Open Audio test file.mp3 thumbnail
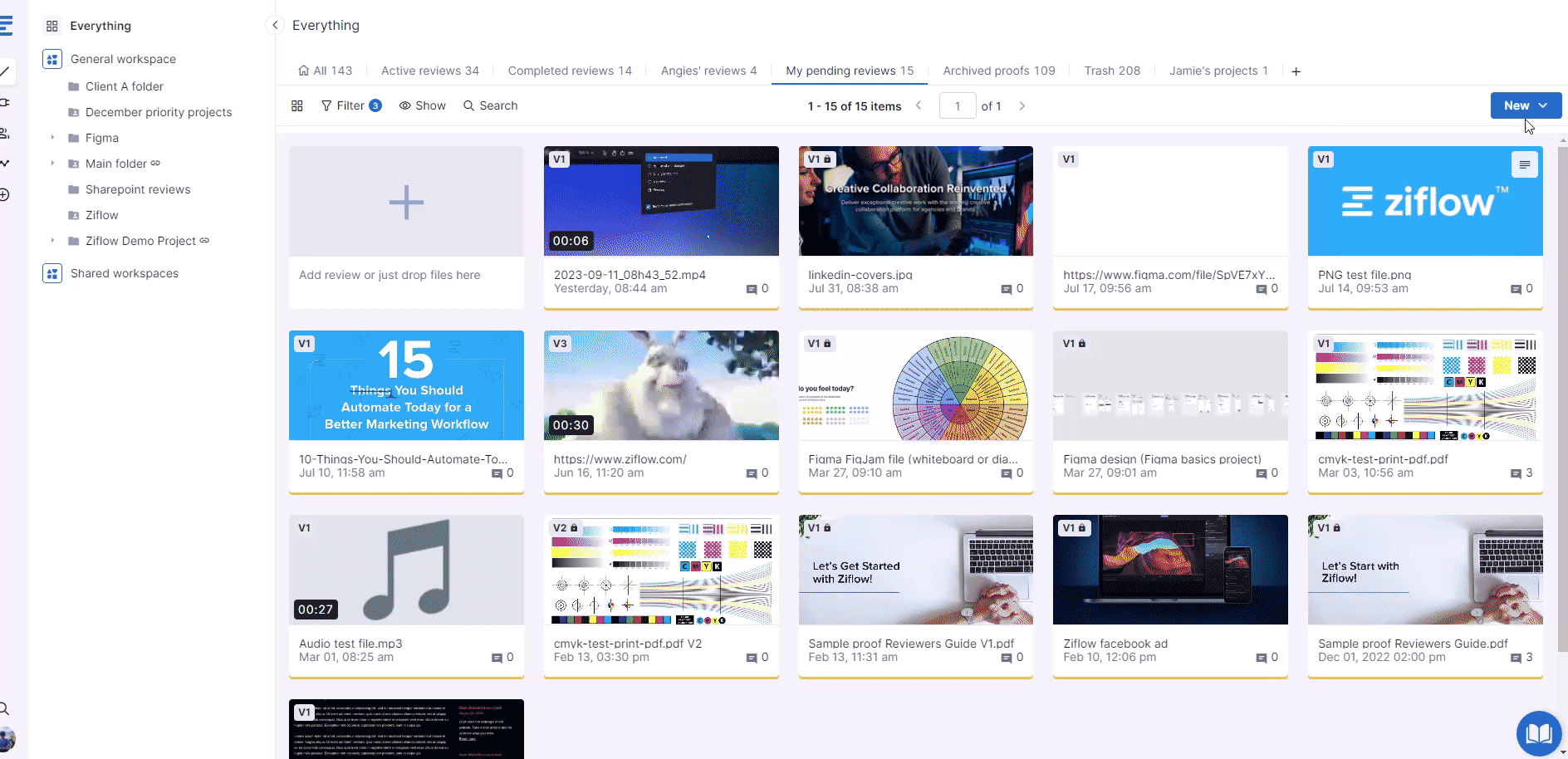Screen dimensions: 1568x759 coord(406,570)
